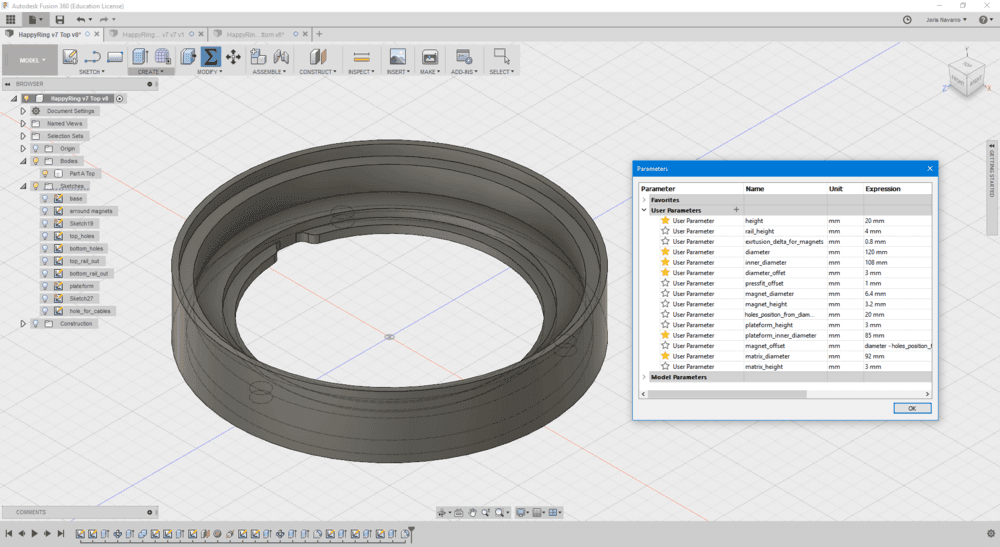This screenshot has width=1000, height=547.
Task: Collapse the Sketches folder
Action: pos(23,186)
